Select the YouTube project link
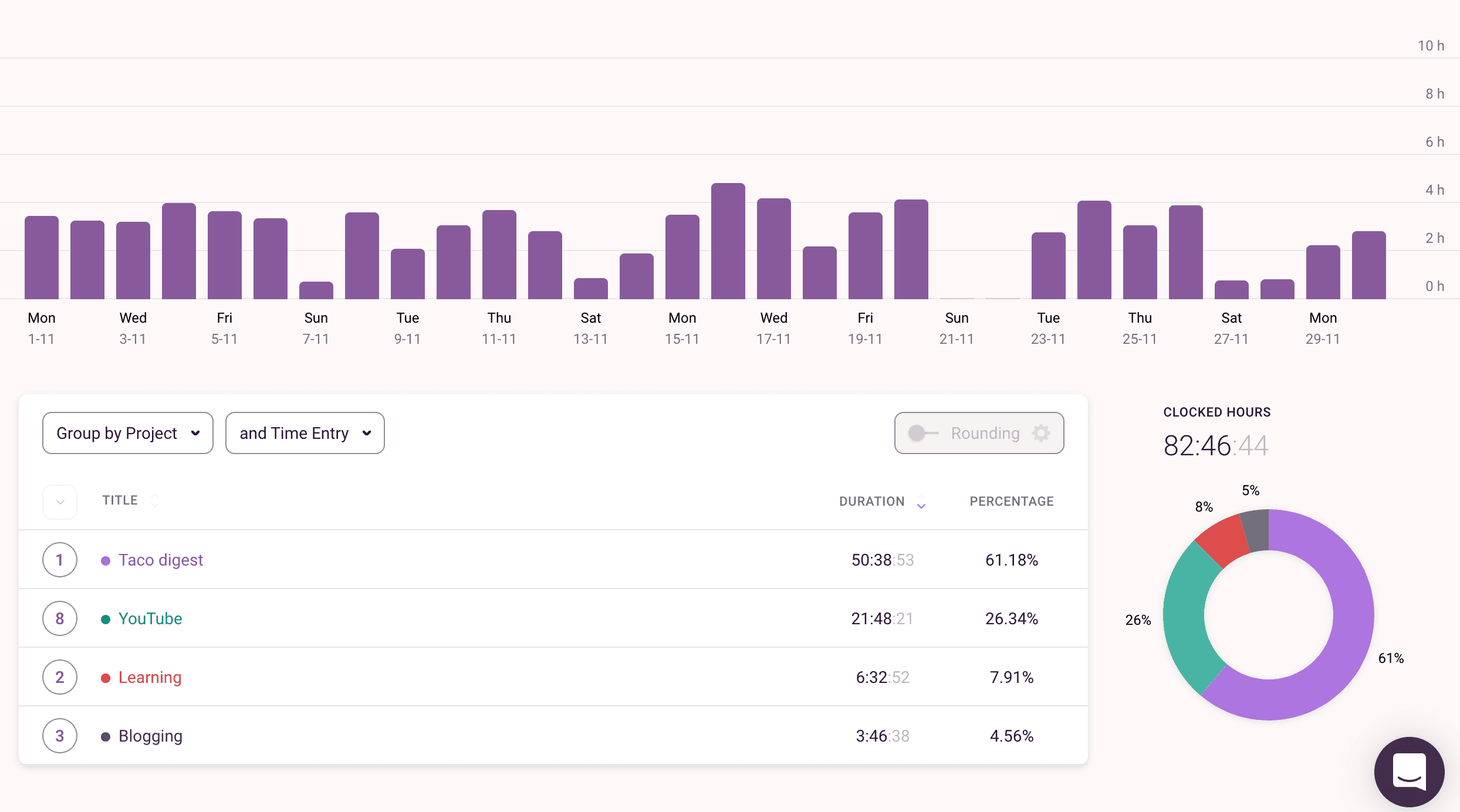The width and height of the screenshot is (1460, 812). [x=150, y=618]
